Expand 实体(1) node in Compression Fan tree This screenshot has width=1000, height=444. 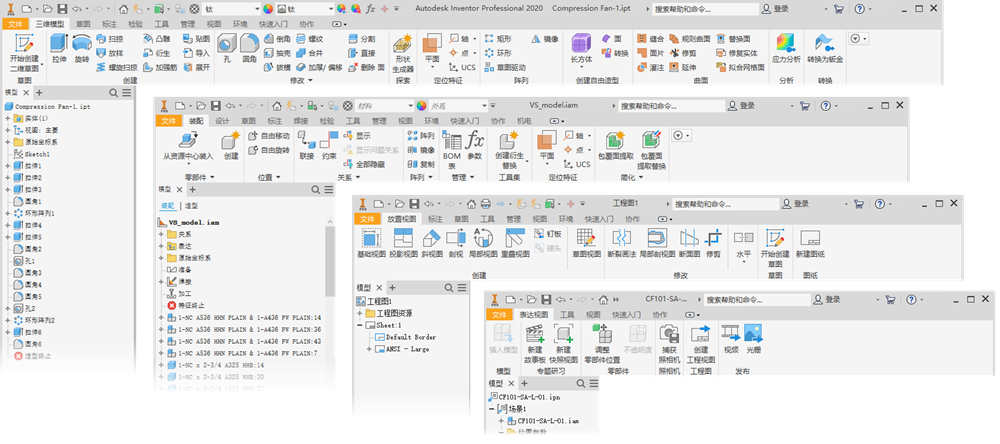[x=7, y=118]
